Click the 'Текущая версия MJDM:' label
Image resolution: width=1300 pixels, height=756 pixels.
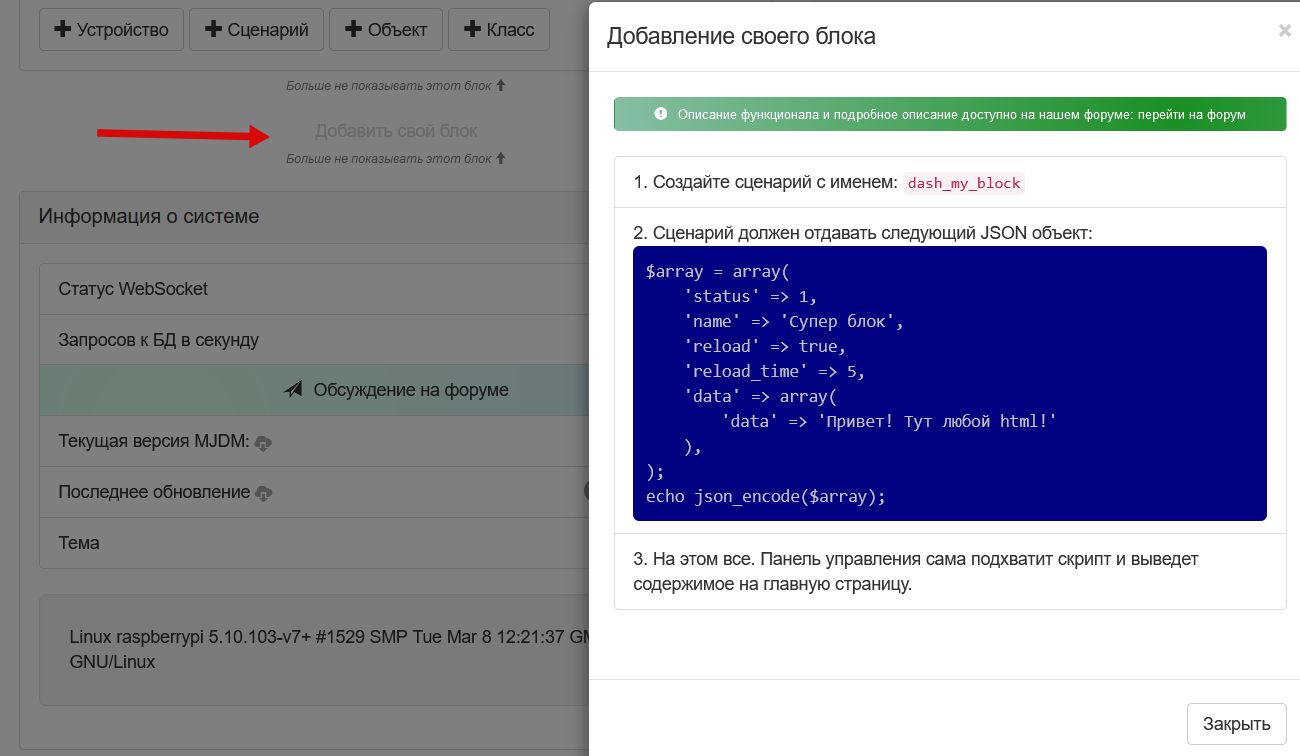click(153, 441)
